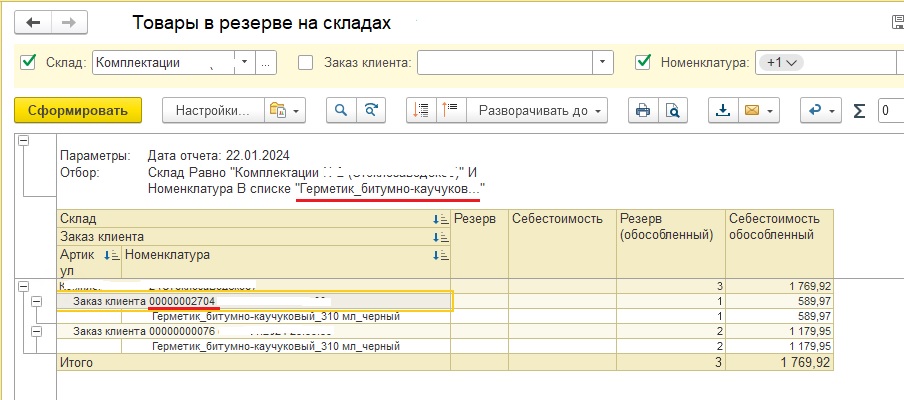
Task: Click sort icon in Номенклатура header
Action: (441, 255)
